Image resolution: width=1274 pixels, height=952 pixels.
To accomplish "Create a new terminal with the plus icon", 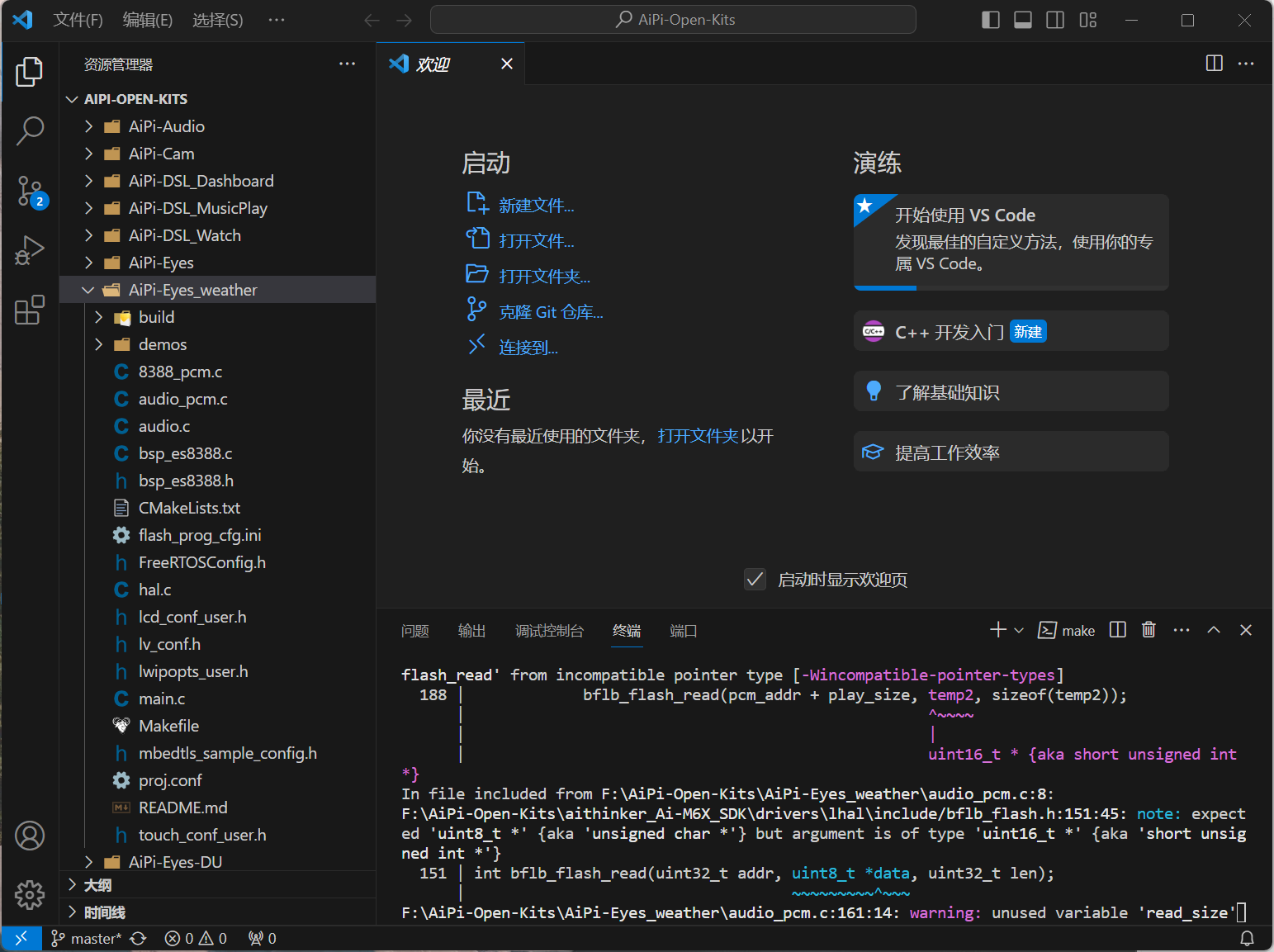I will tap(997, 630).
